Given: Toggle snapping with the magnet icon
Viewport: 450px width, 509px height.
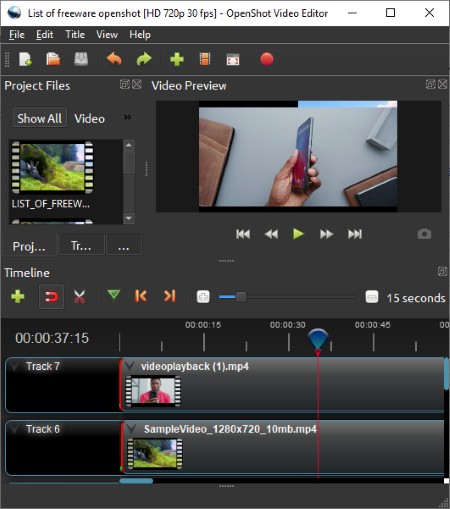Looking at the screenshot, I should click(x=51, y=296).
